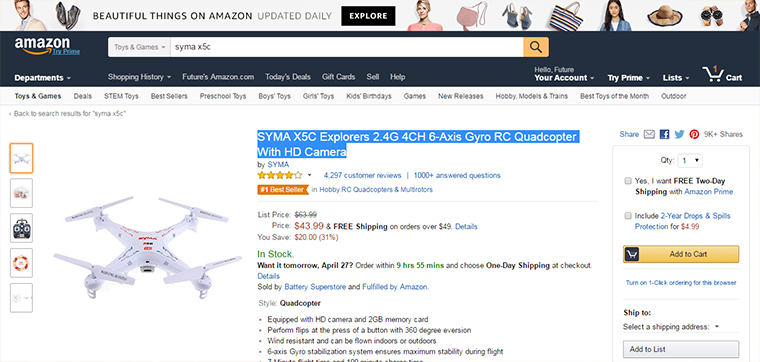This screenshot has height=362, width=760.
Task: Click into the search field containing syma x5c
Action: [x=347, y=47]
